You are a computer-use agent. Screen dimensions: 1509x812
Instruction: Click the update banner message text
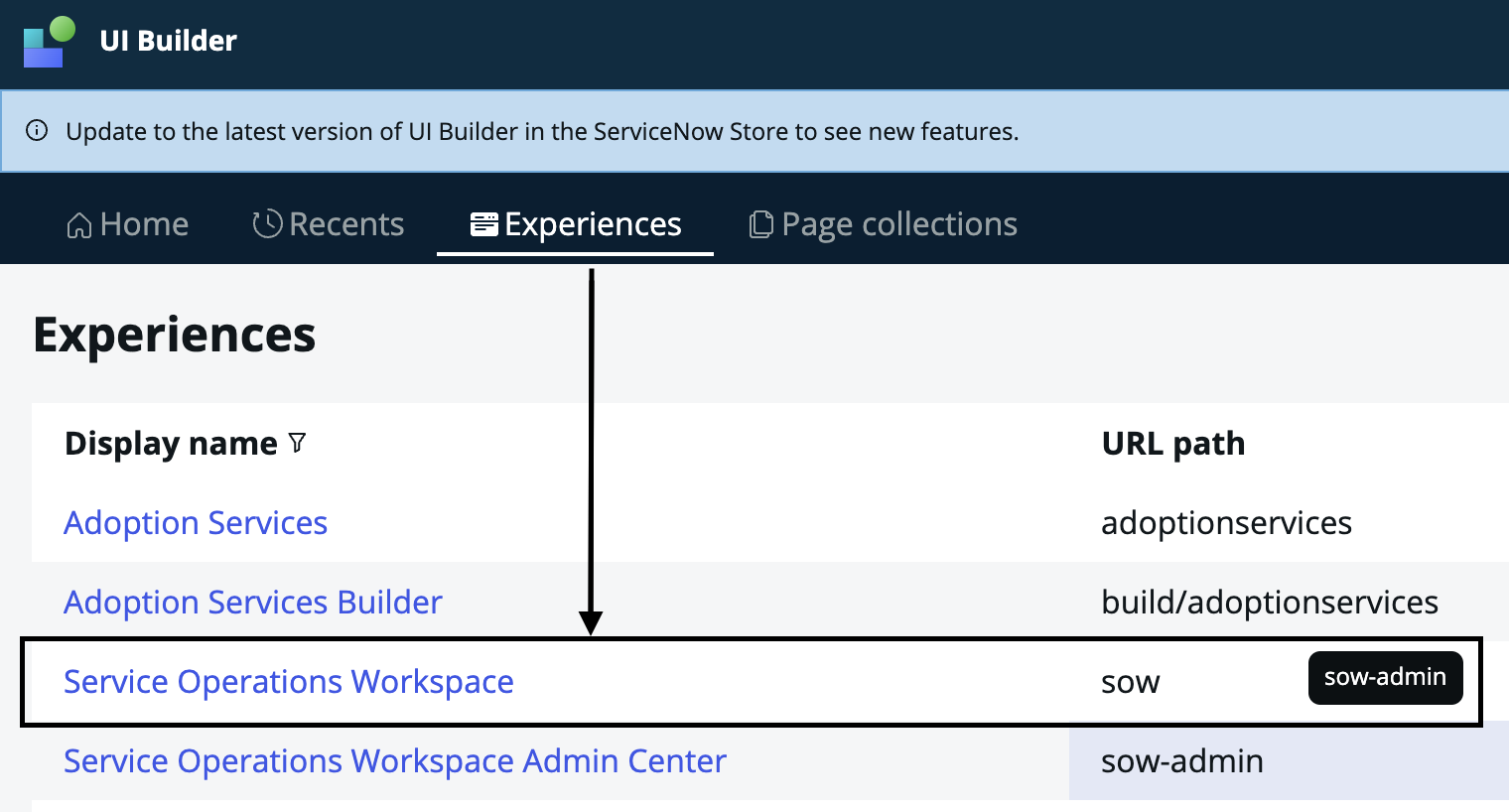pos(542,131)
